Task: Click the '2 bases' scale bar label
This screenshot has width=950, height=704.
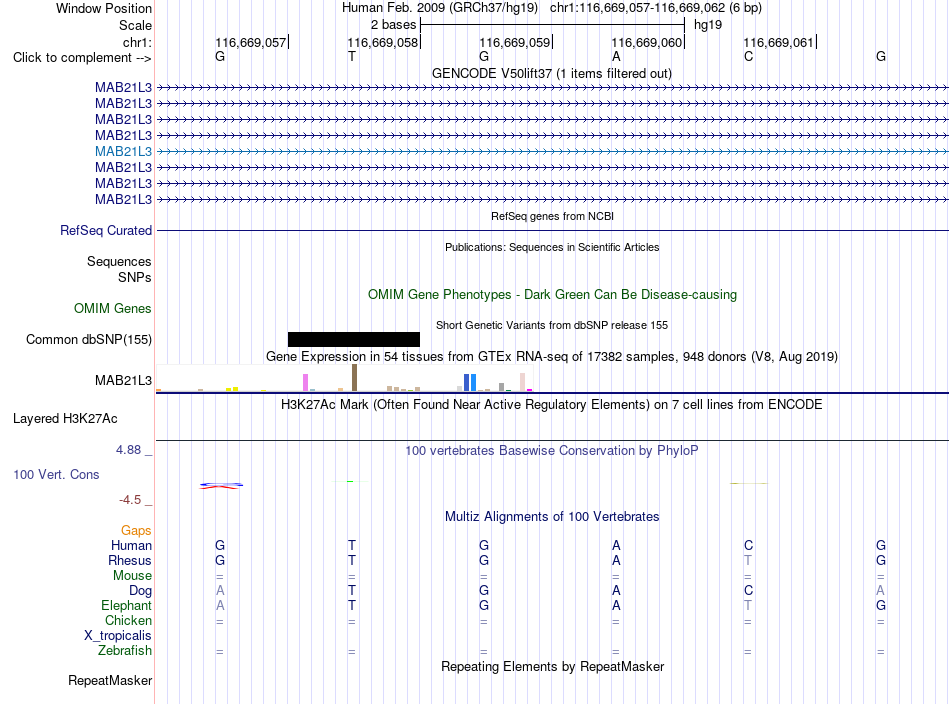Action: coord(394,25)
